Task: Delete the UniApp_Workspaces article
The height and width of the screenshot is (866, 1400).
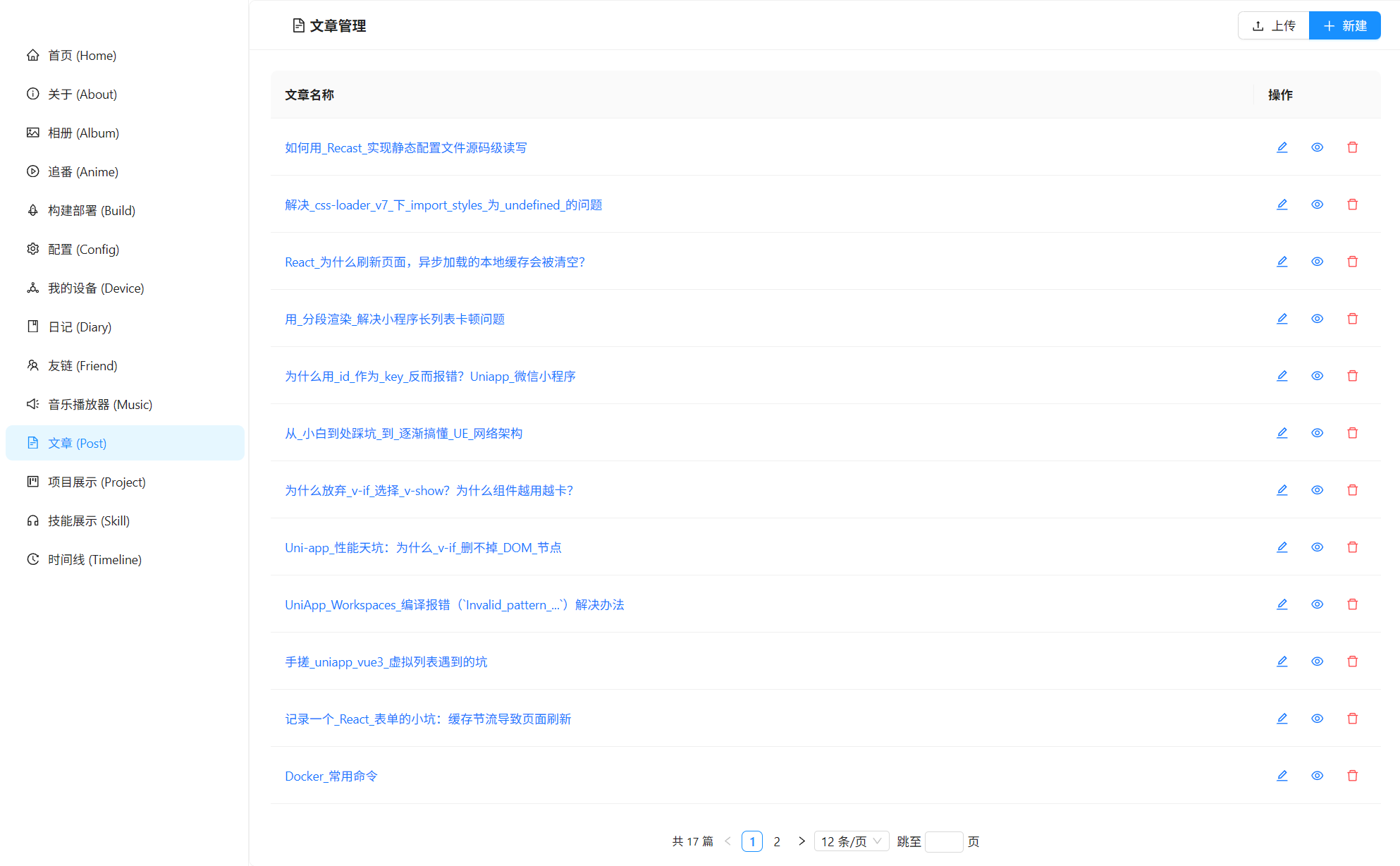Action: pyautogui.click(x=1352, y=604)
